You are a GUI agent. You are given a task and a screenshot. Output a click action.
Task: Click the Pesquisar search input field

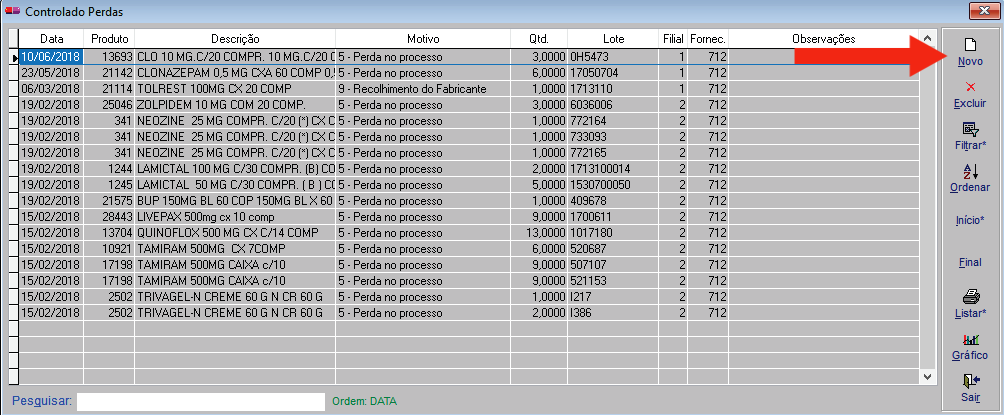click(200, 401)
